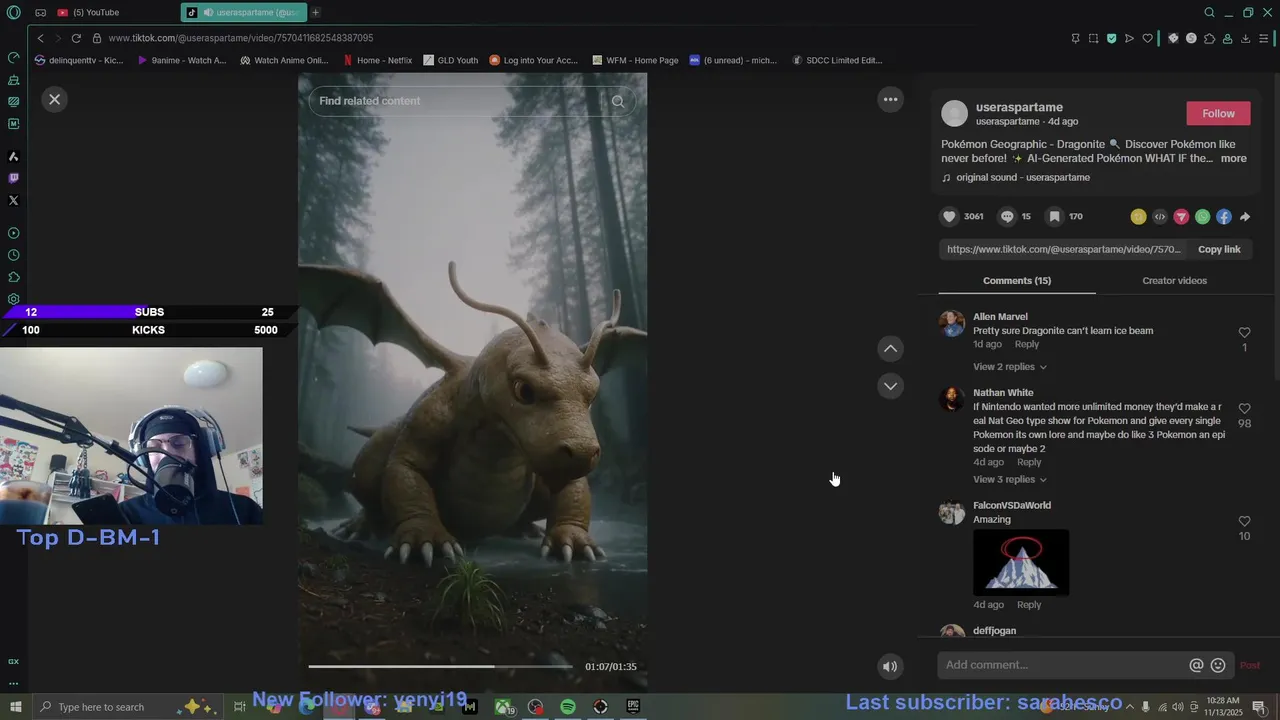Viewport: 1280px width, 720px height.
Task: Click the Copy link button
Action: point(1219,249)
